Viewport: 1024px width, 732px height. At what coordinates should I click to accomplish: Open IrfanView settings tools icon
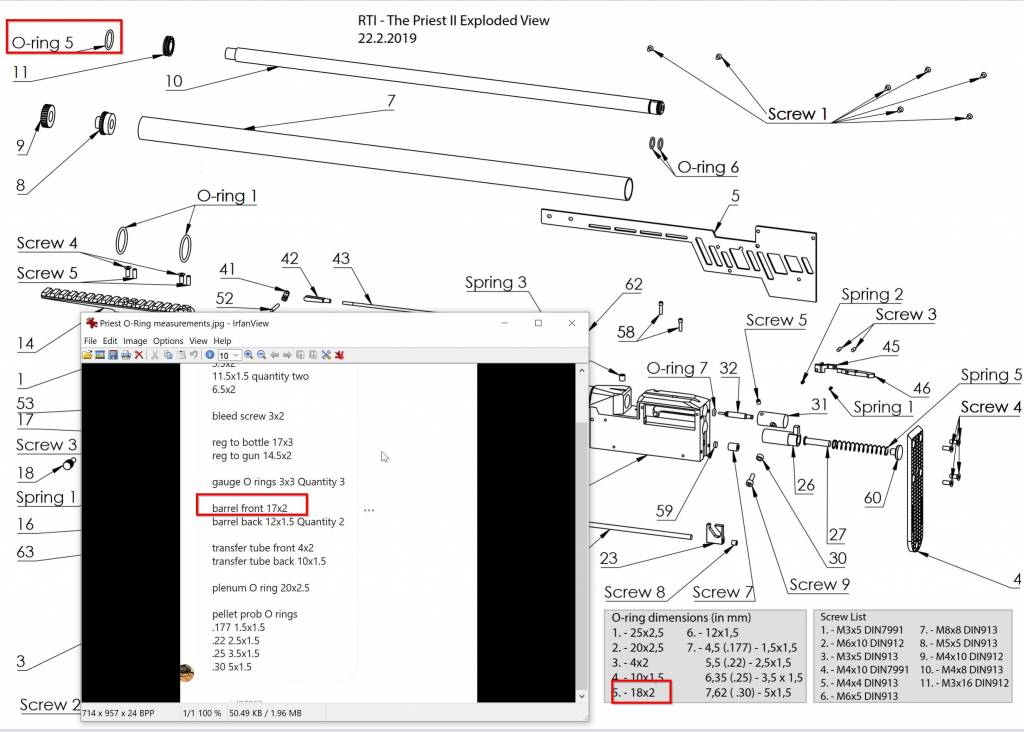coord(327,355)
